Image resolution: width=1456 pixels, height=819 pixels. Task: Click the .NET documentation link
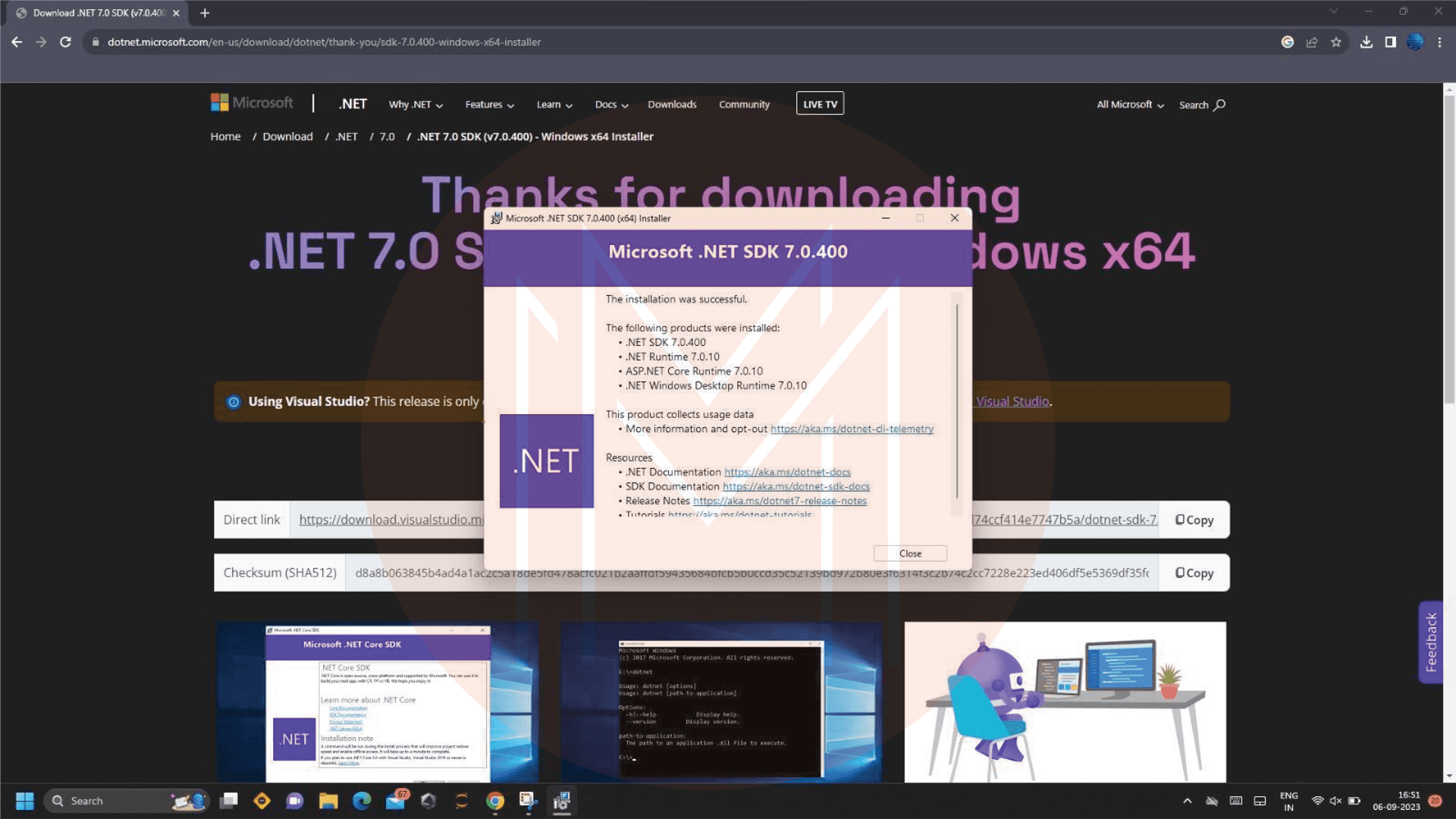coord(786,472)
